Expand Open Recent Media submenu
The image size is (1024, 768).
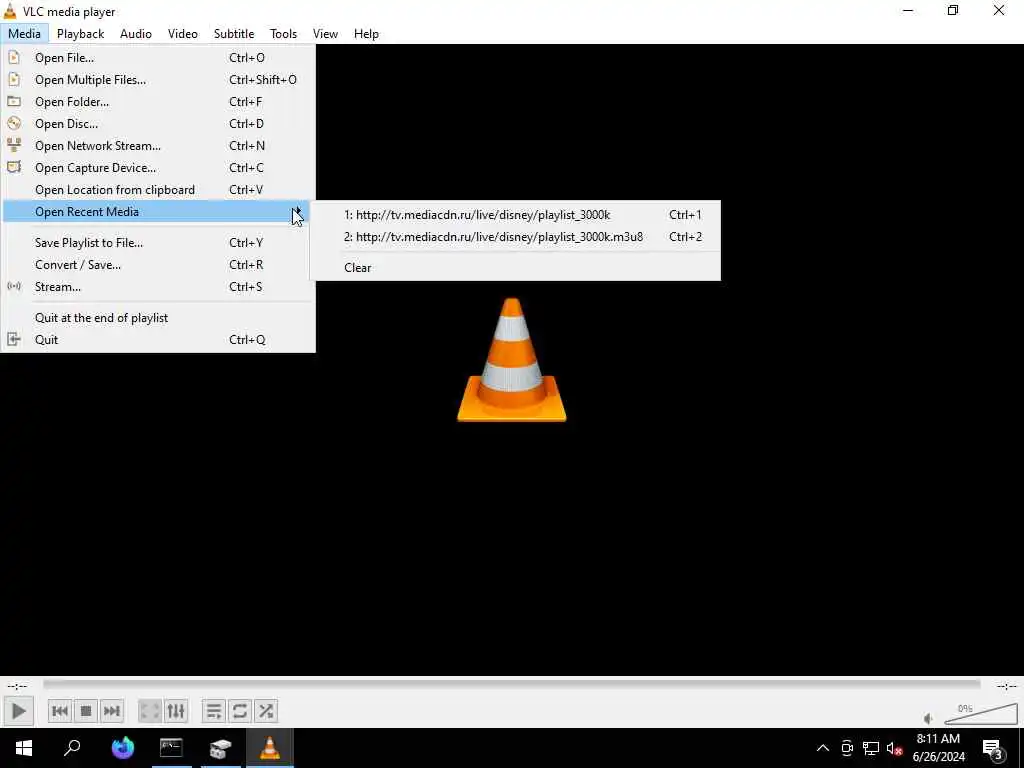pyautogui.click(x=155, y=212)
